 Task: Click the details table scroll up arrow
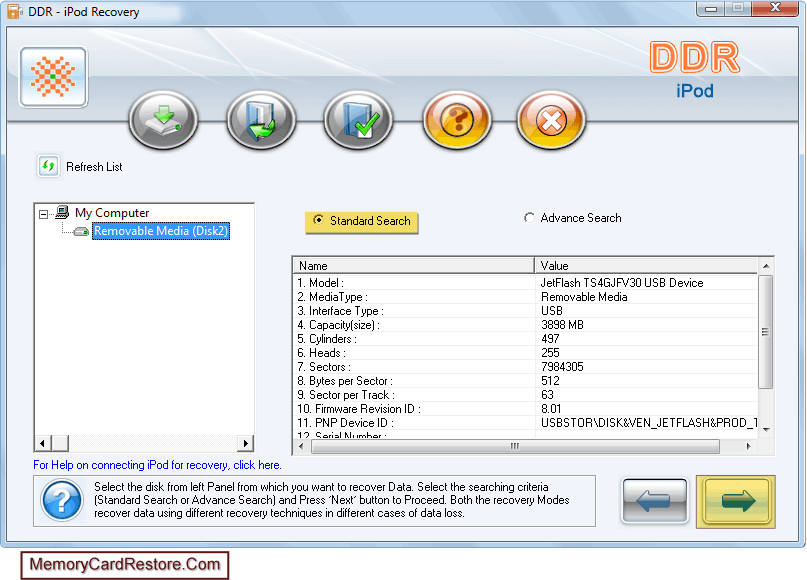[766, 266]
